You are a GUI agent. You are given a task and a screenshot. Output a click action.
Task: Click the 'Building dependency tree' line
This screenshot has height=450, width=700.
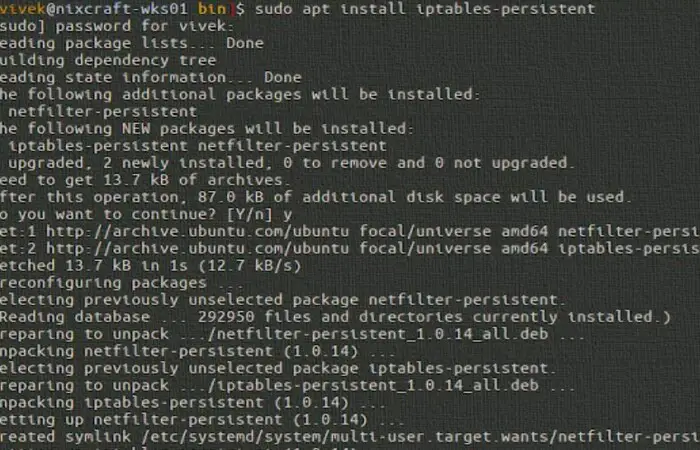click(108, 60)
